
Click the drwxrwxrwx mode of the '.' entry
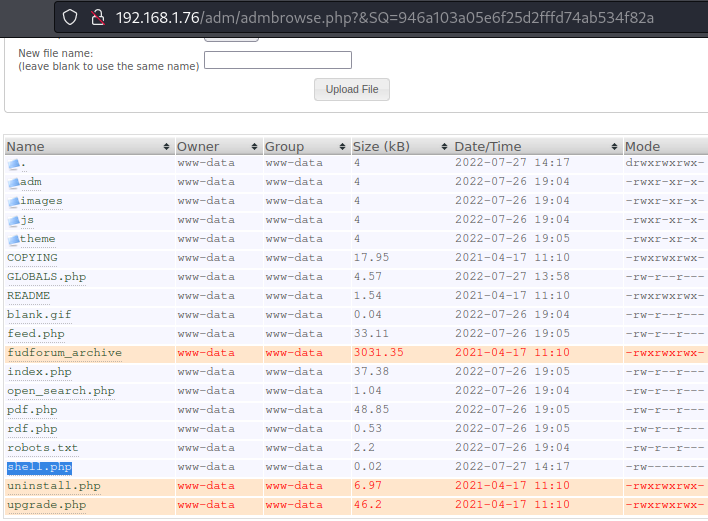(665, 163)
